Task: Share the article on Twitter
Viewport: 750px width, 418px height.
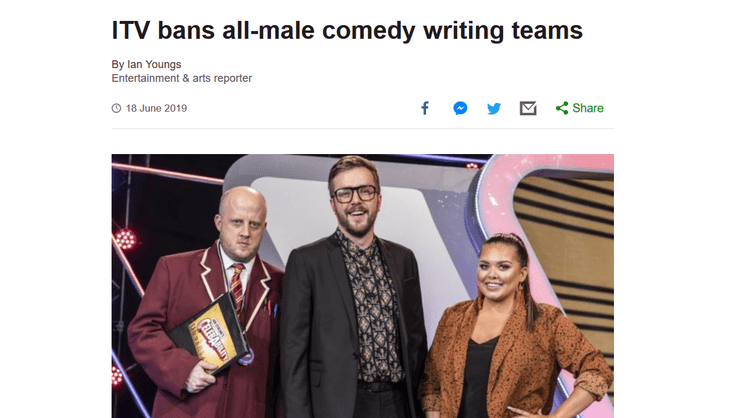Action: (494, 109)
